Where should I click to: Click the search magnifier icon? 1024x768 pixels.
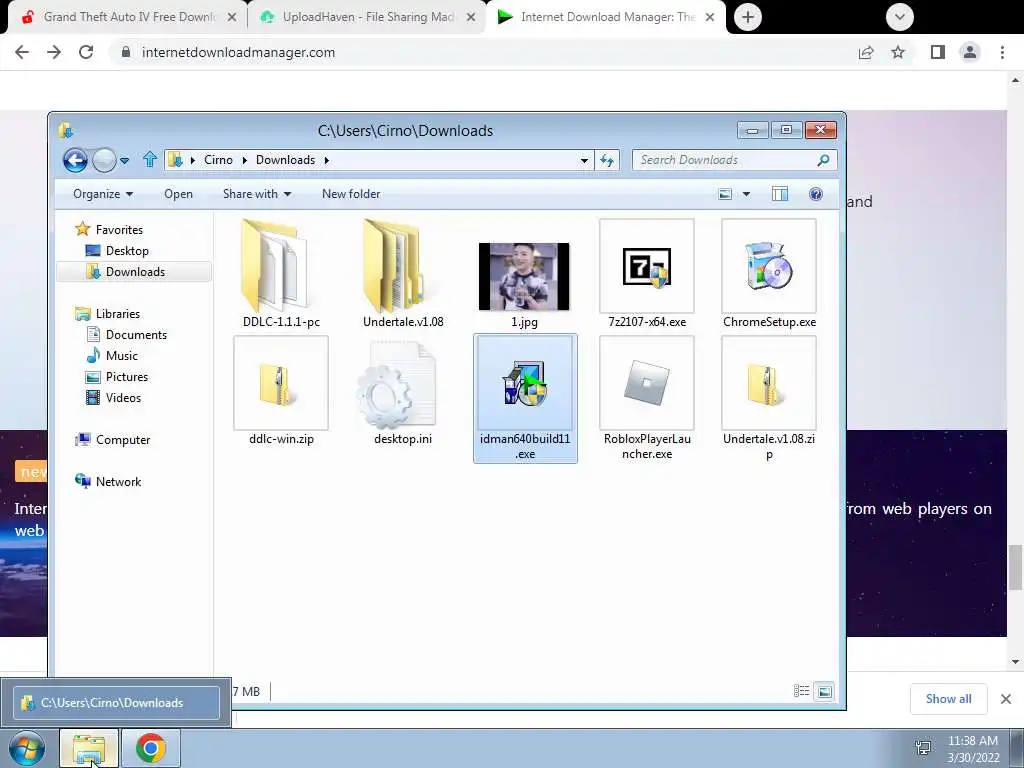(824, 160)
